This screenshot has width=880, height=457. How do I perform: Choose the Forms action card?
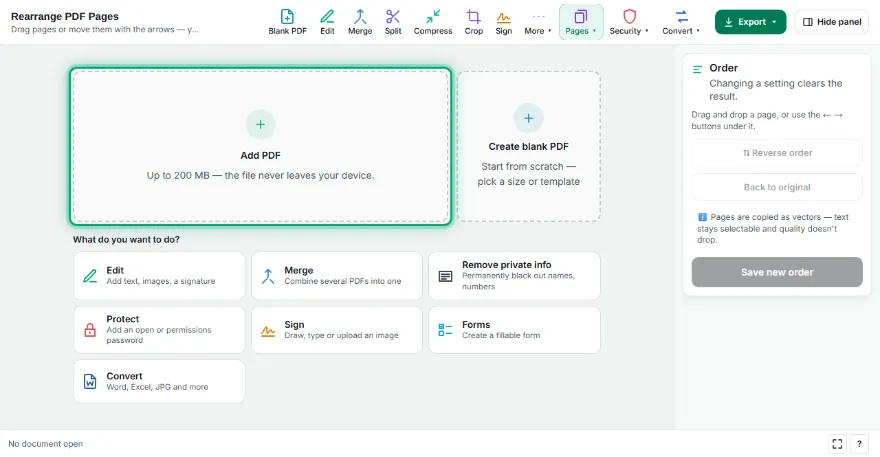click(514, 330)
